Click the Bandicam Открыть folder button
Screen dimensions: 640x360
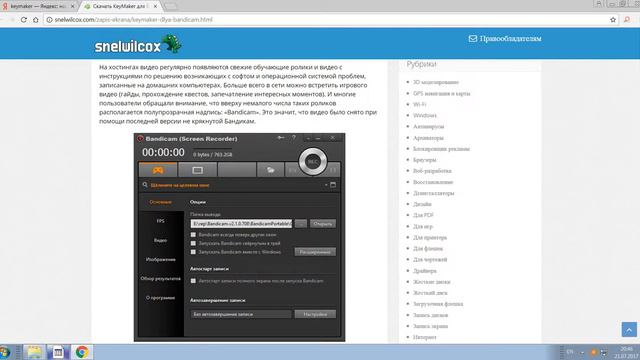322,224
